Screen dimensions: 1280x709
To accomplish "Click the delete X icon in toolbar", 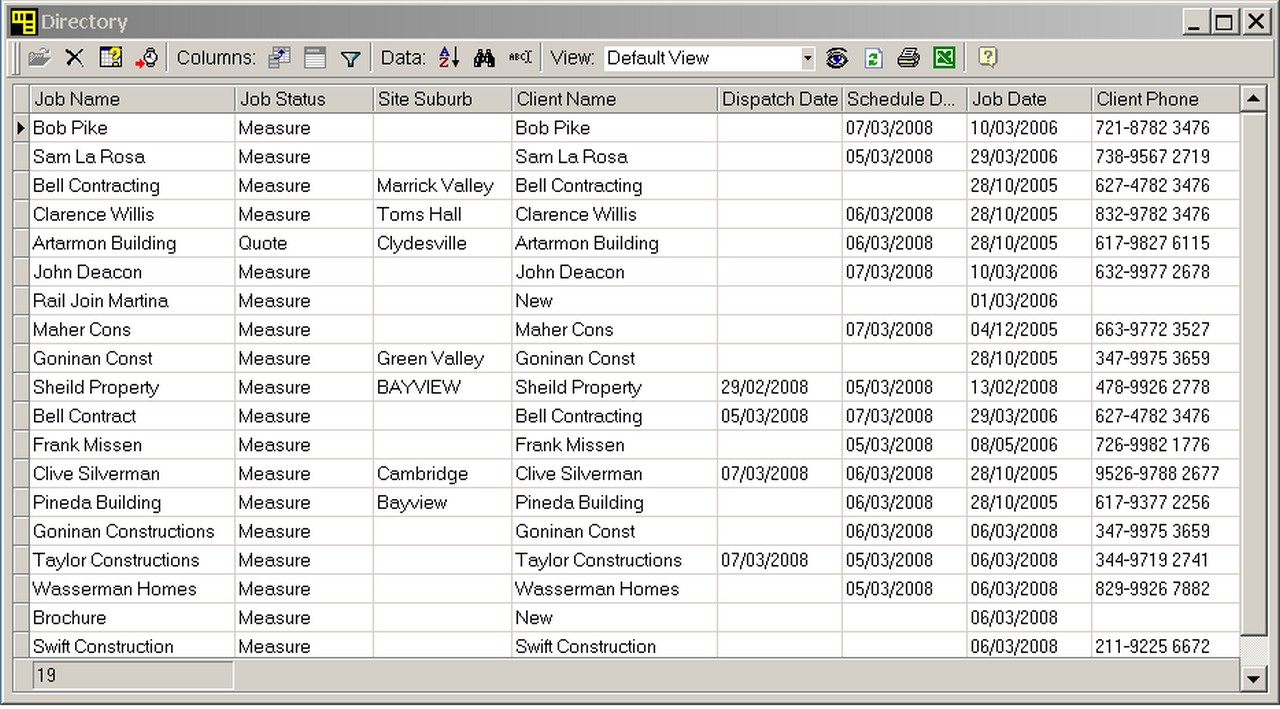I will 74,58.
